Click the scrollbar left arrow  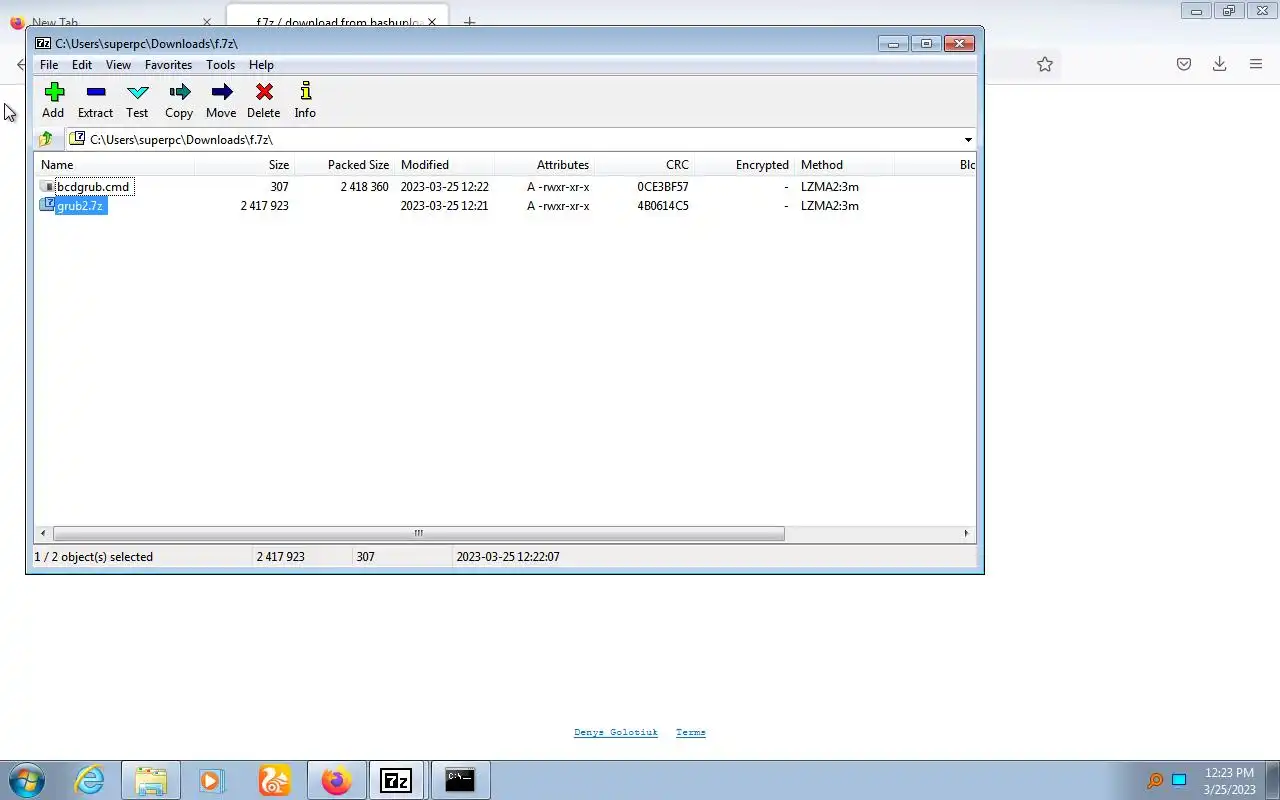coord(42,533)
